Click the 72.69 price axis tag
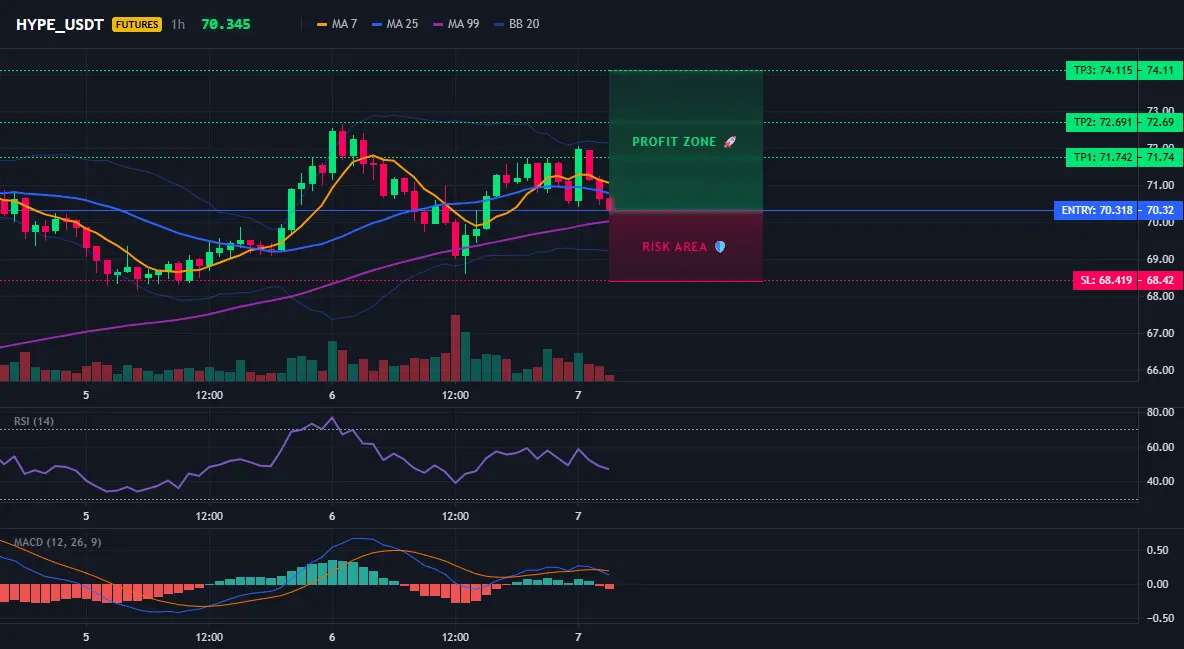The height and width of the screenshot is (649, 1184). (1160, 122)
